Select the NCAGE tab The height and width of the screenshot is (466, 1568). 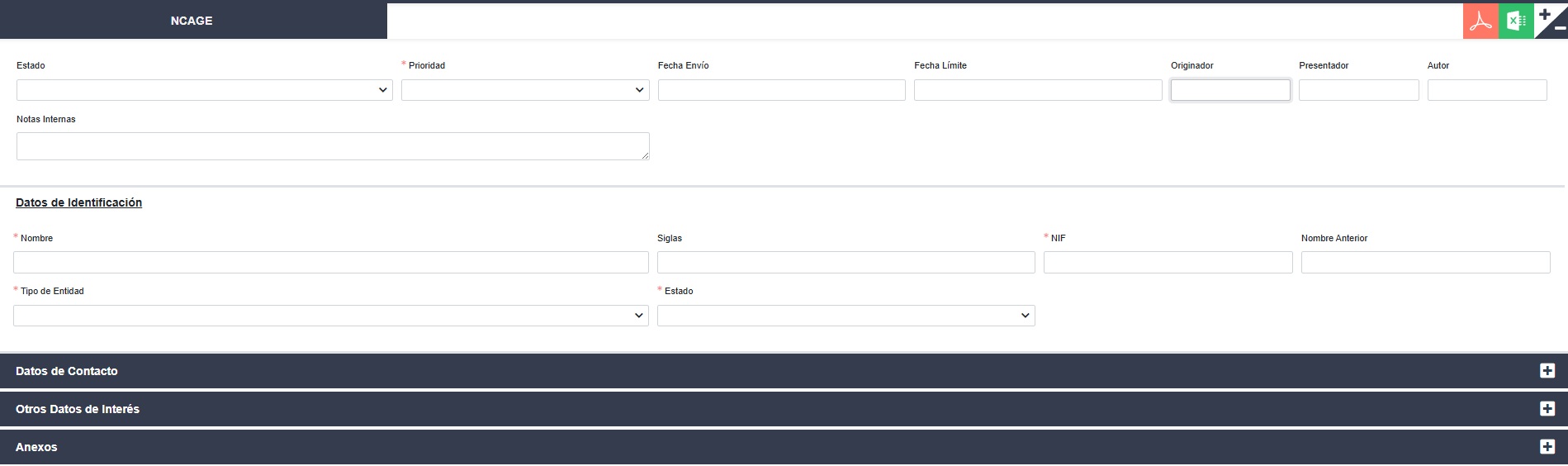tap(192, 21)
